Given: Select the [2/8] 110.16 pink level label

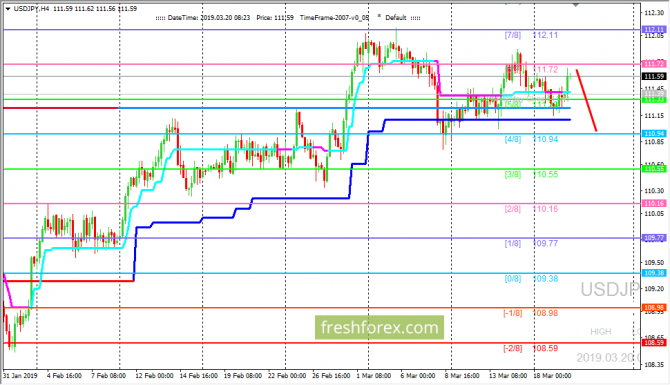Looking at the screenshot, I should [x=531, y=209].
